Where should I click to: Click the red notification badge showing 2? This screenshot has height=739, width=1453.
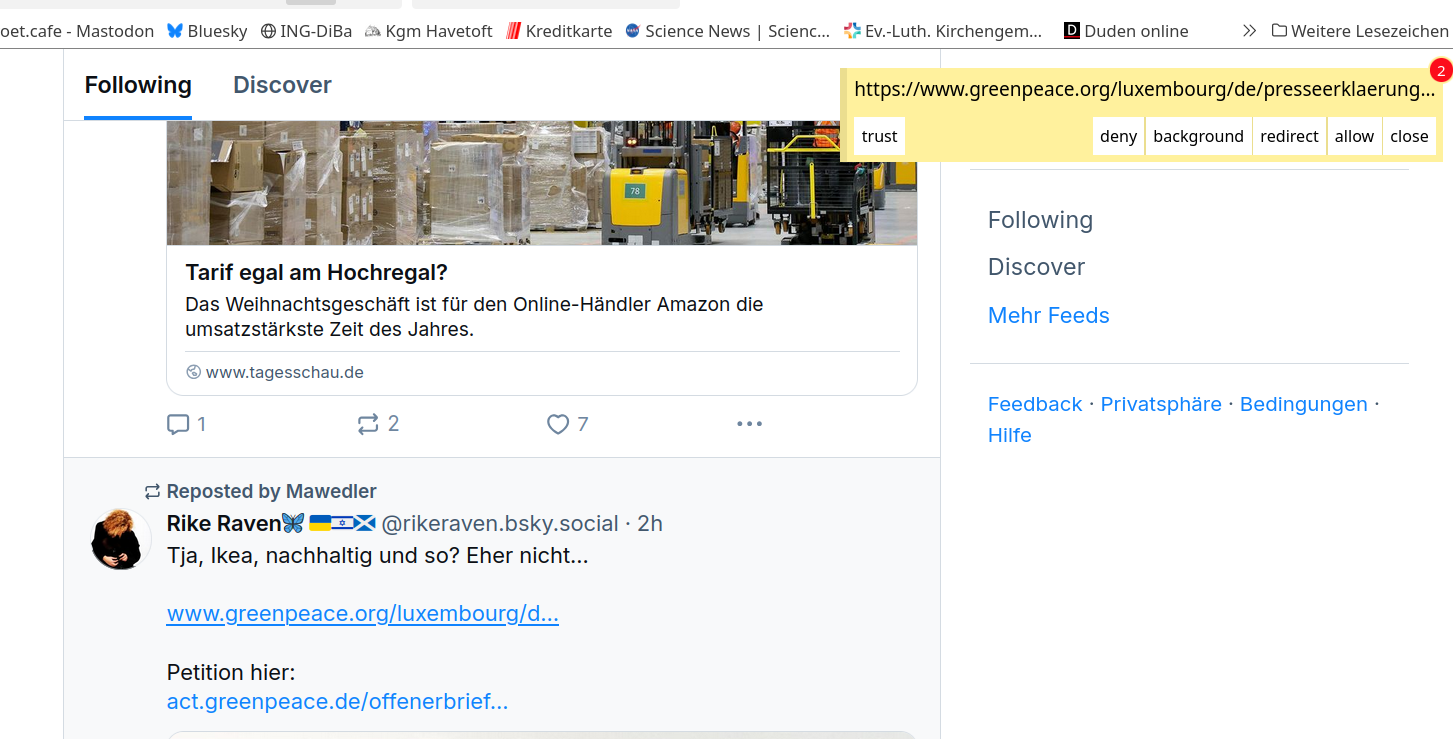[1440, 70]
